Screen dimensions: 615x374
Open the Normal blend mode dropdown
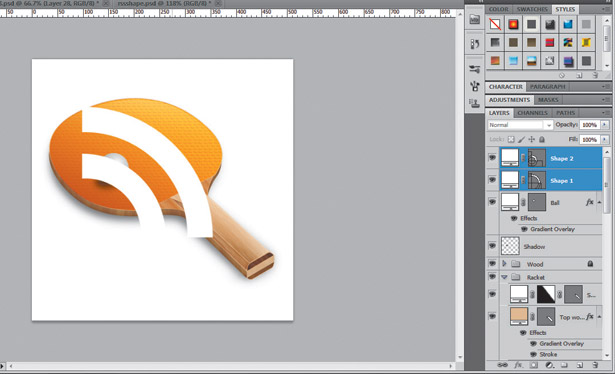click(520, 125)
